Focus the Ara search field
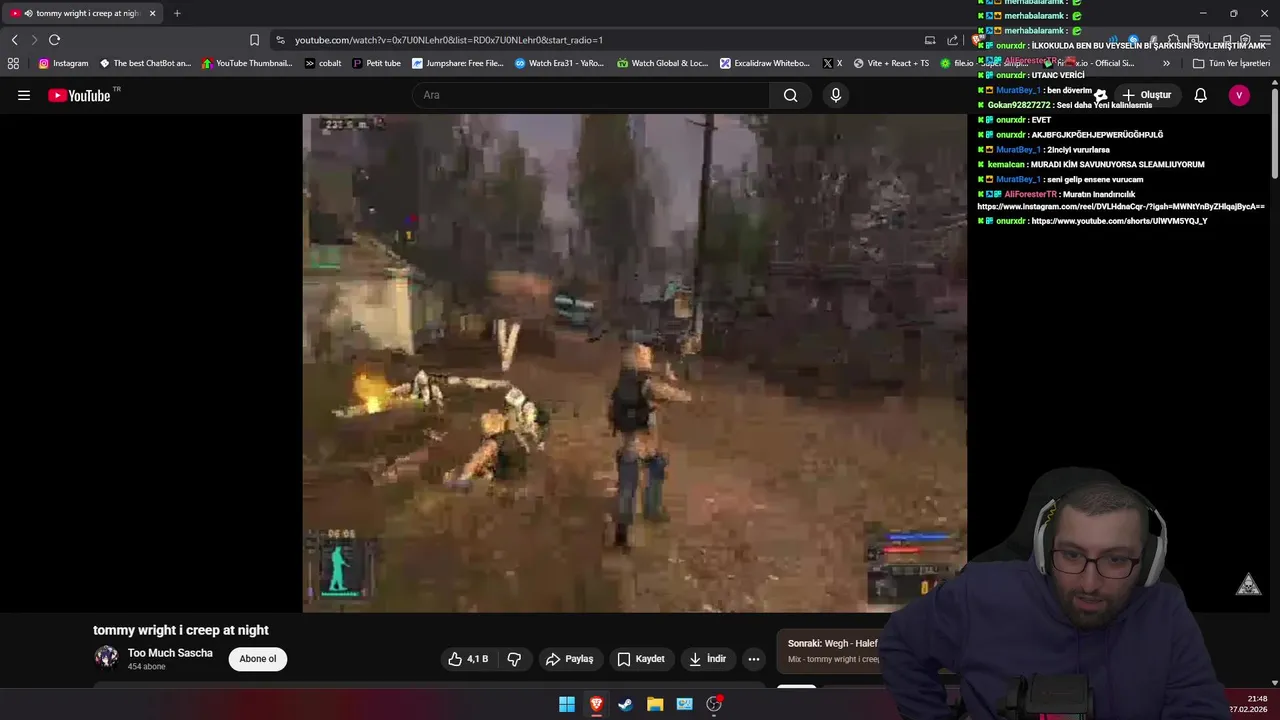Viewport: 1280px width, 720px height. [591, 95]
